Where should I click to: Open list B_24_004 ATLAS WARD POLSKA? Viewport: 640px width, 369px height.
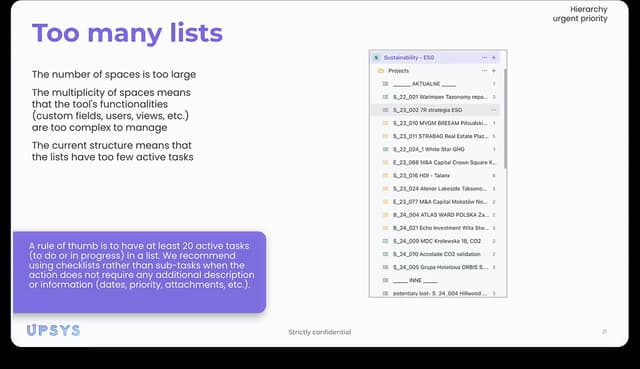[x=440, y=215]
